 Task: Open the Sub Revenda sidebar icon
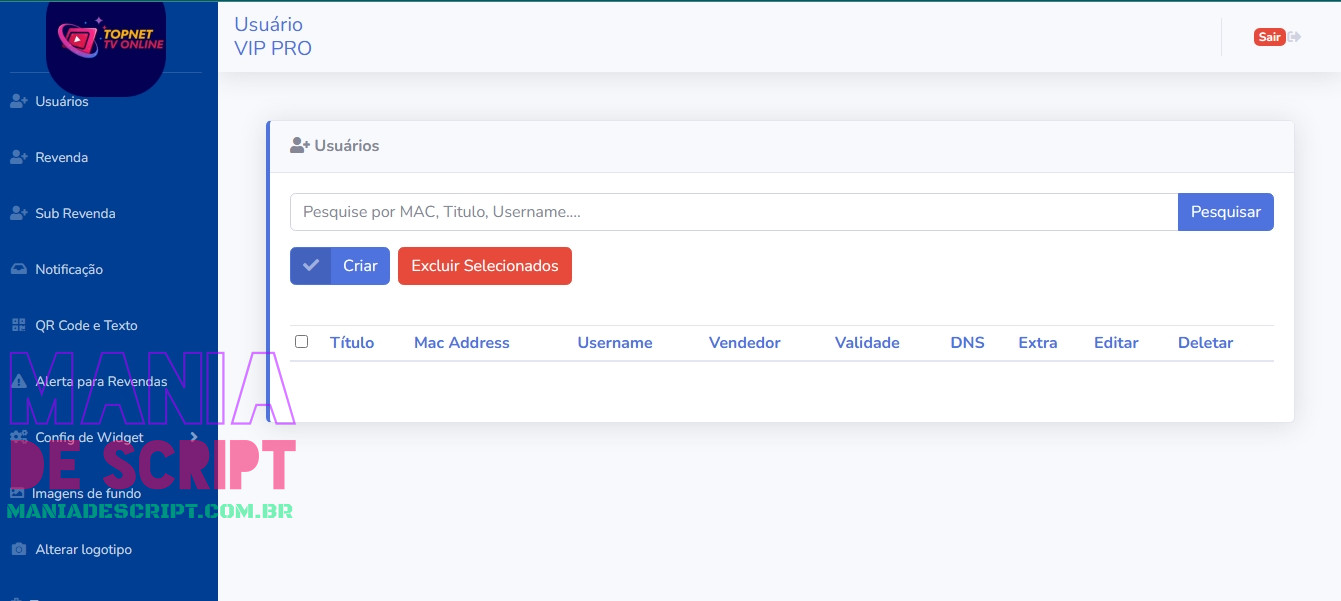point(18,213)
